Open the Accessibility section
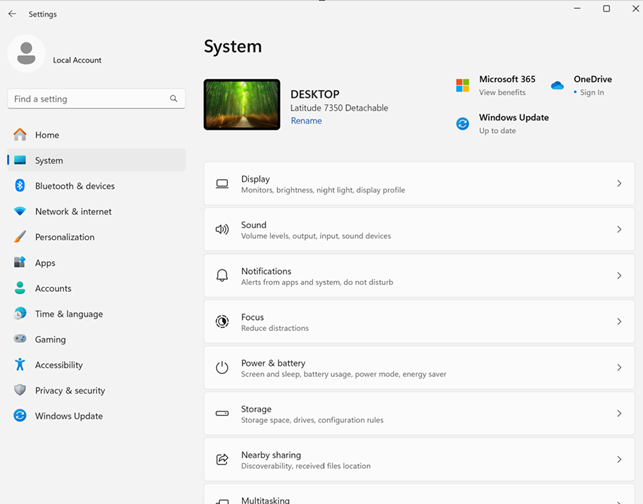The height and width of the screenshot is (504, 643). pyautogui.click(x=96, y=365)
